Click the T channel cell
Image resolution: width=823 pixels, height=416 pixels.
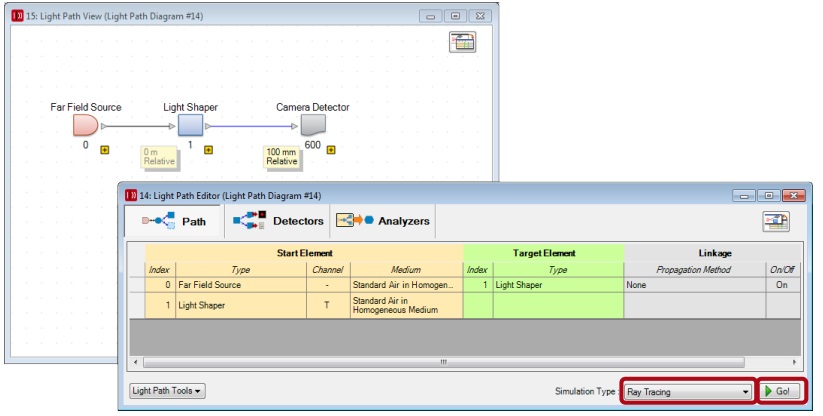(328, 305)
